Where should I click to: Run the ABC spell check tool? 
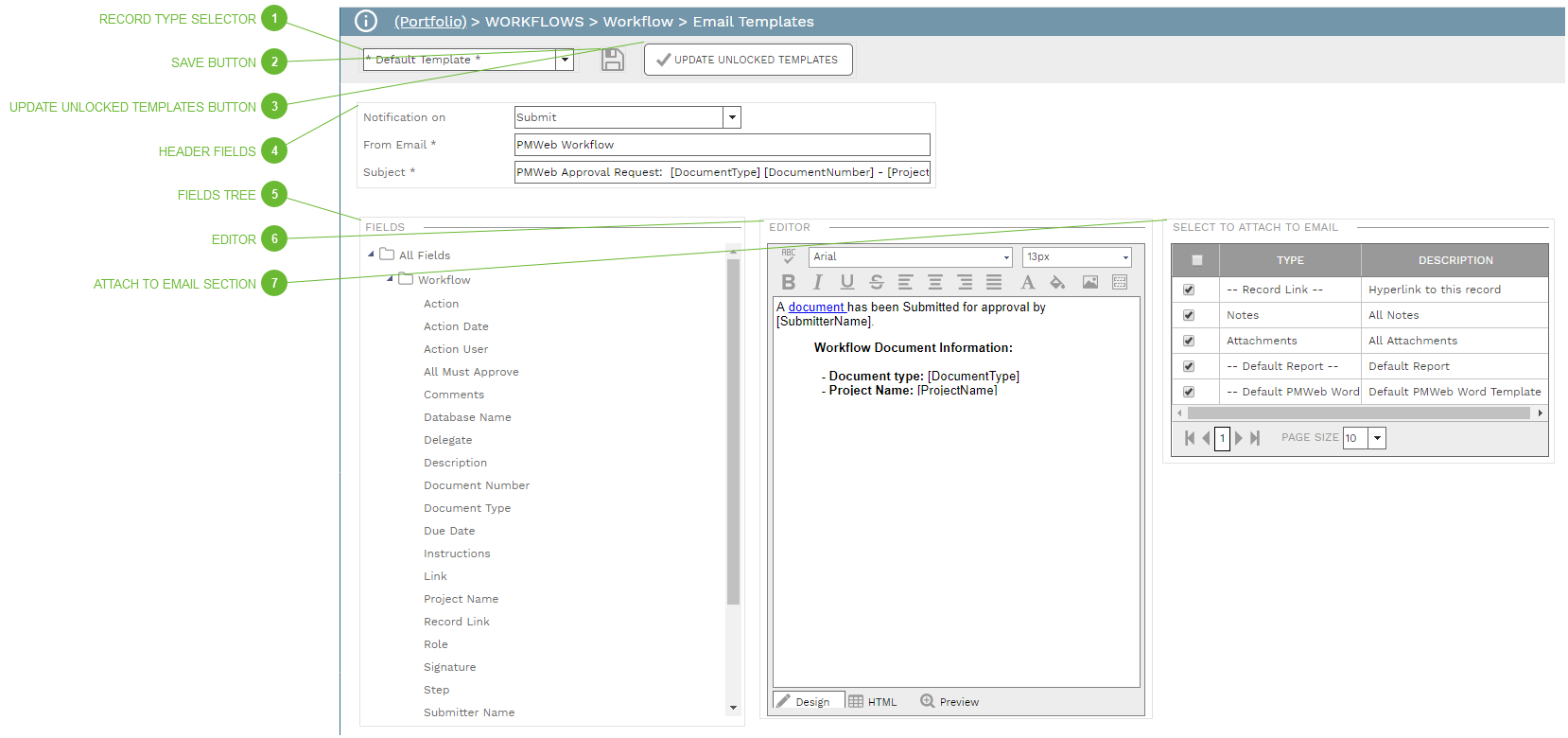point(789,256)
